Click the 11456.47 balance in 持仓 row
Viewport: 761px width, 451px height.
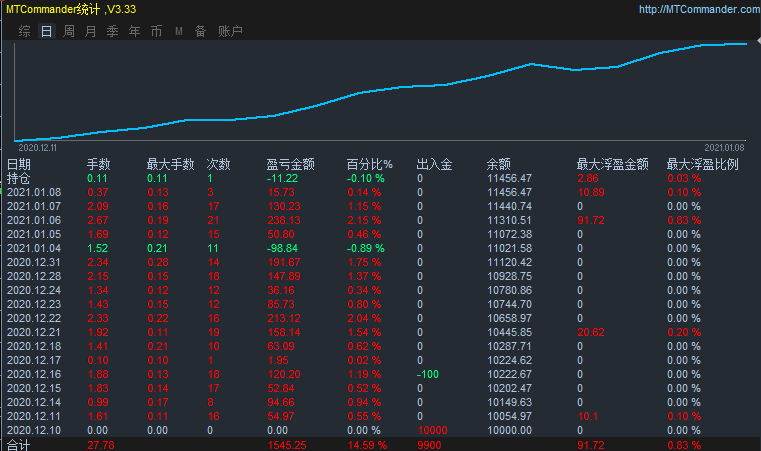(510, 179)
